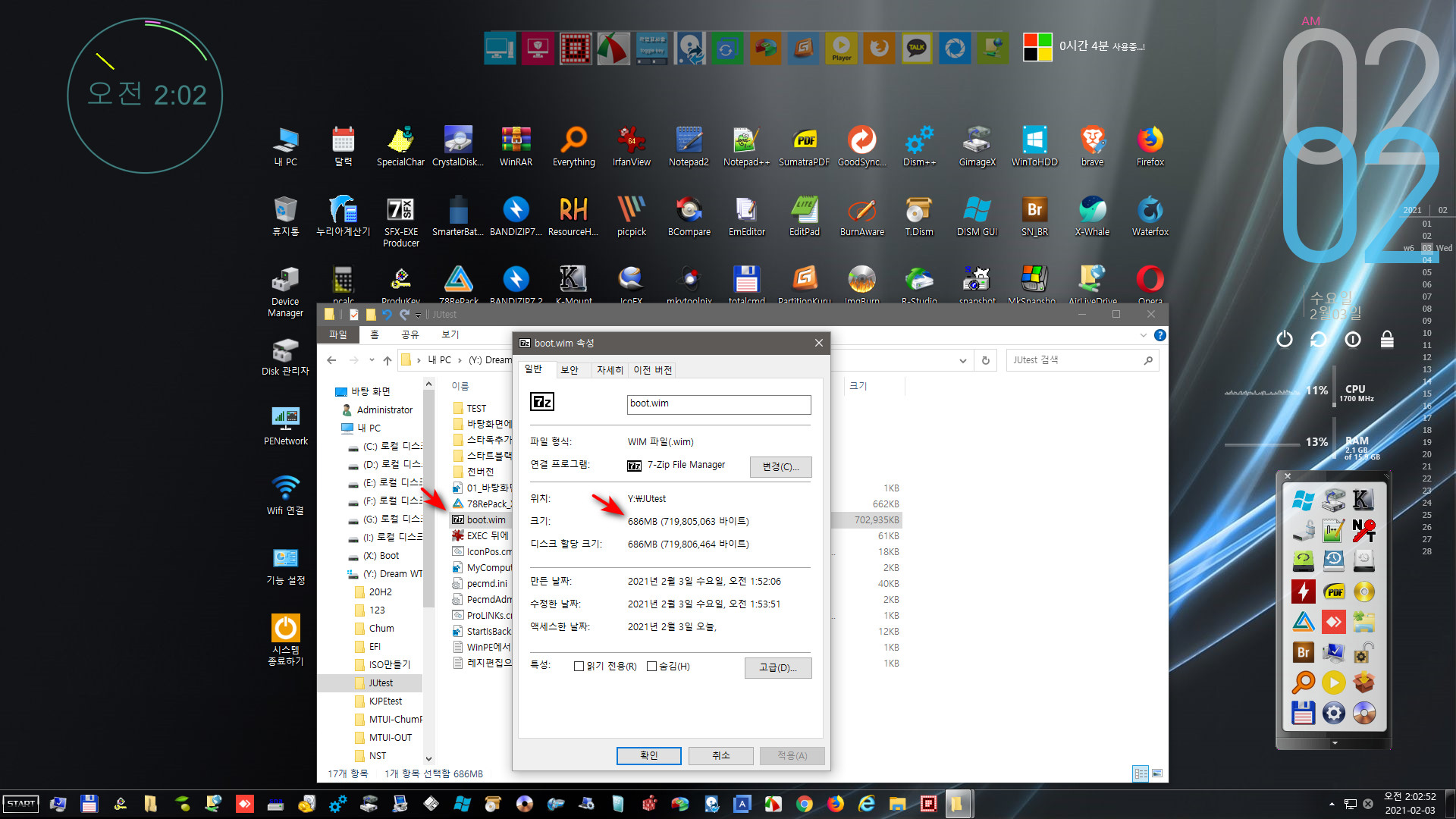The width and height of the screenshot is (1456, 819).
Task: Open the BCompare desktop shortcut
Action: pos(689,216)
